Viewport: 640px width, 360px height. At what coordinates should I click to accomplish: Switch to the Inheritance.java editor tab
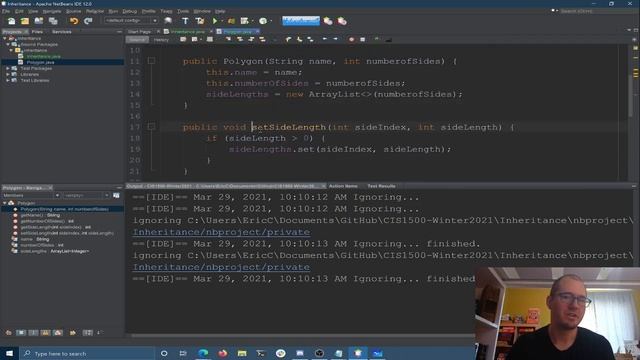[x=188, y=31]
